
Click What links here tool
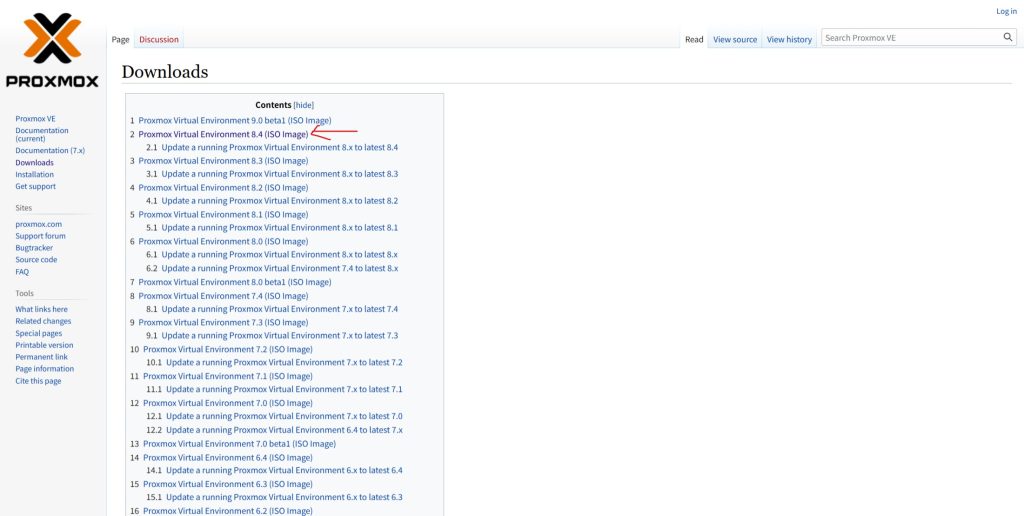point(41,309)
